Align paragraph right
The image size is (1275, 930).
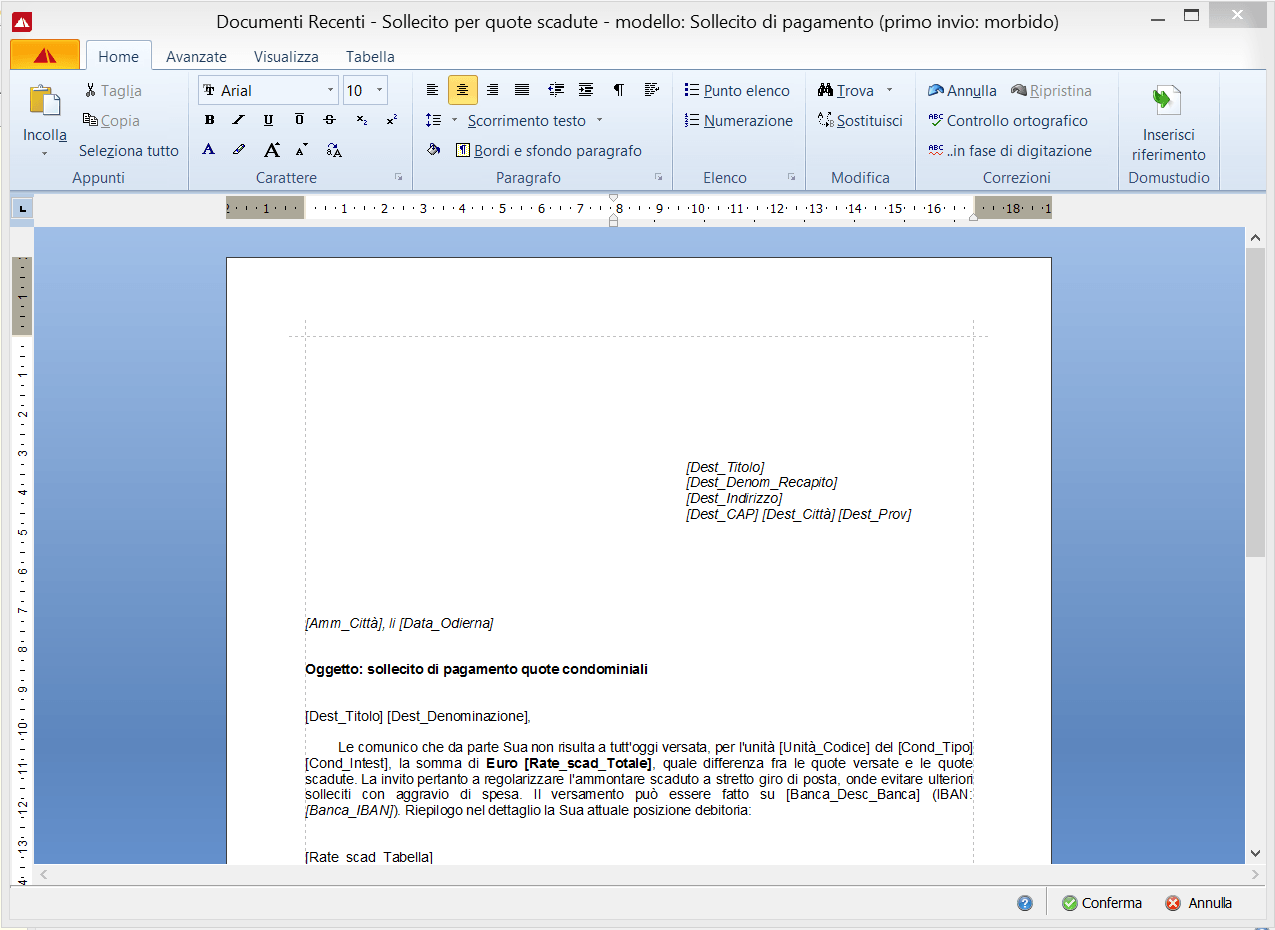tap(492, 90)
